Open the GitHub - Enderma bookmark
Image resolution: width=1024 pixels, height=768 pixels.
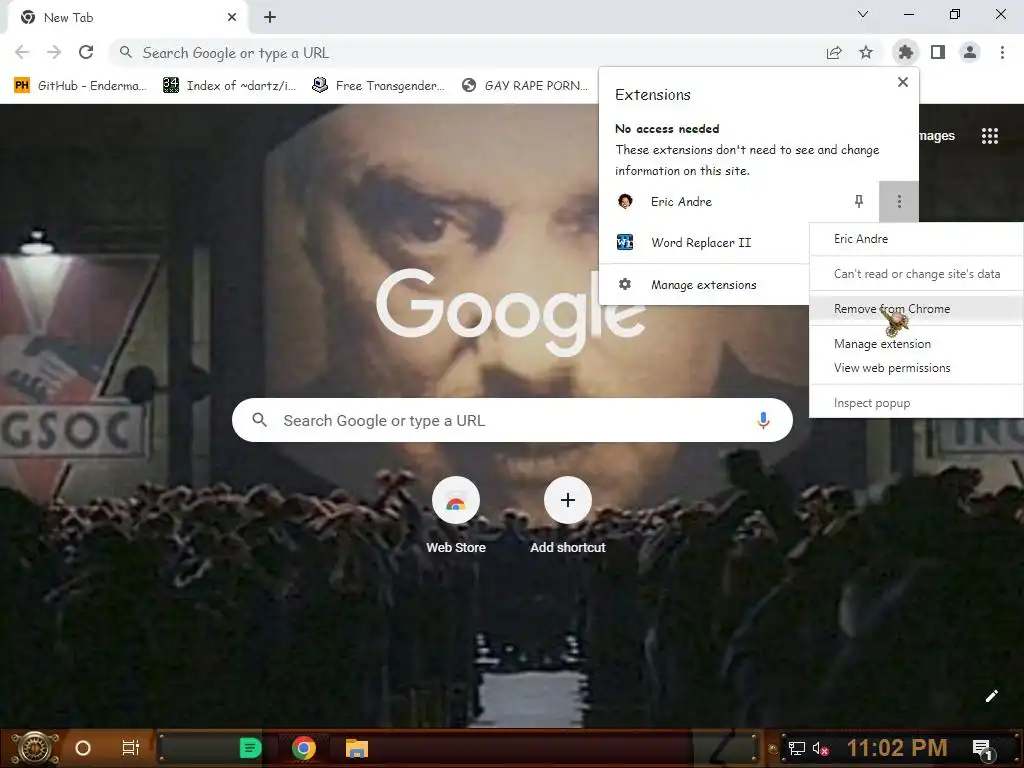pyautogui.click(x=80, y=86)
